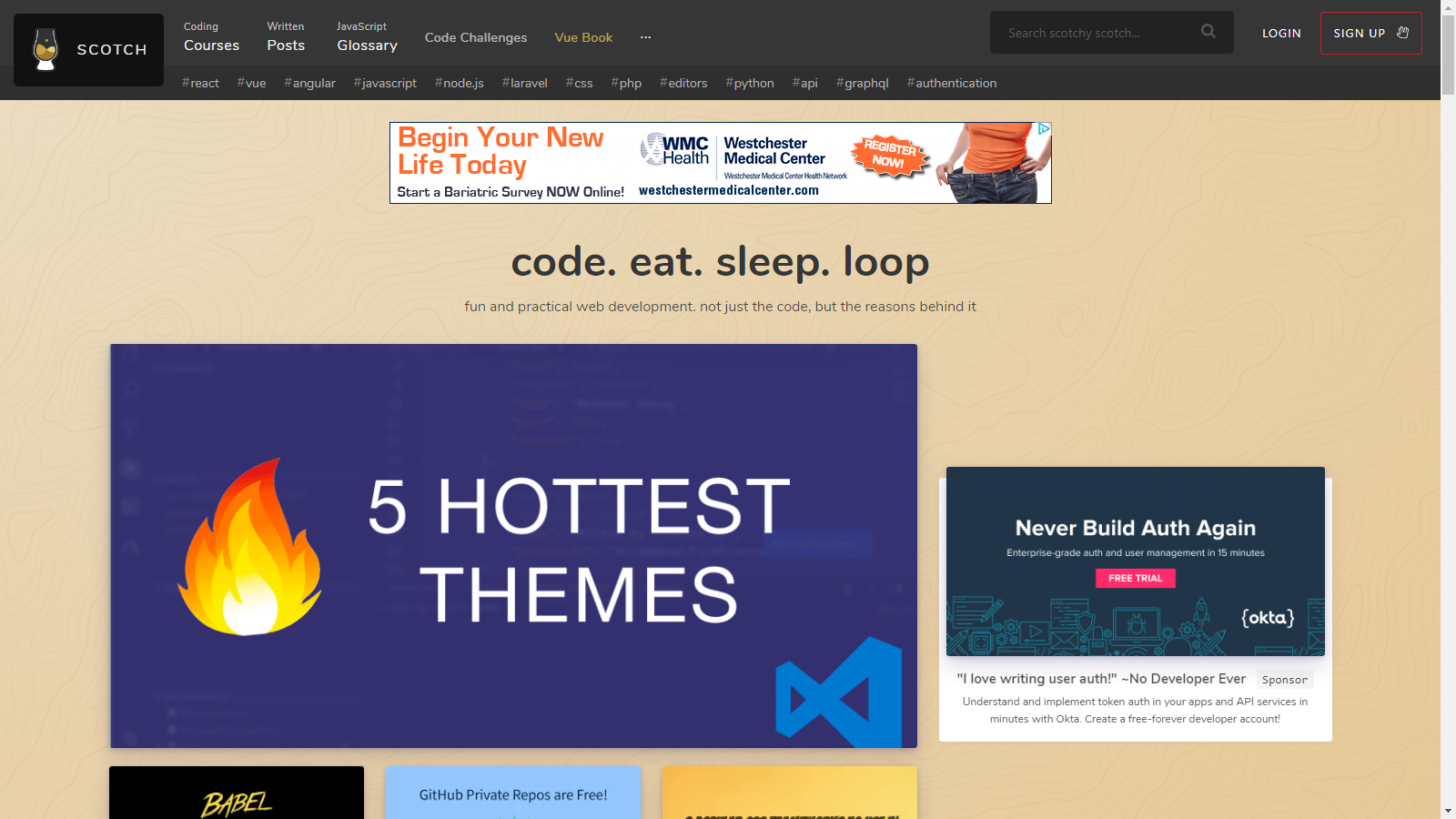Viewport: 1456px width, 819px height.
Task: Click the code. eat. sleep. loop heading
Action: pos(720,262)
